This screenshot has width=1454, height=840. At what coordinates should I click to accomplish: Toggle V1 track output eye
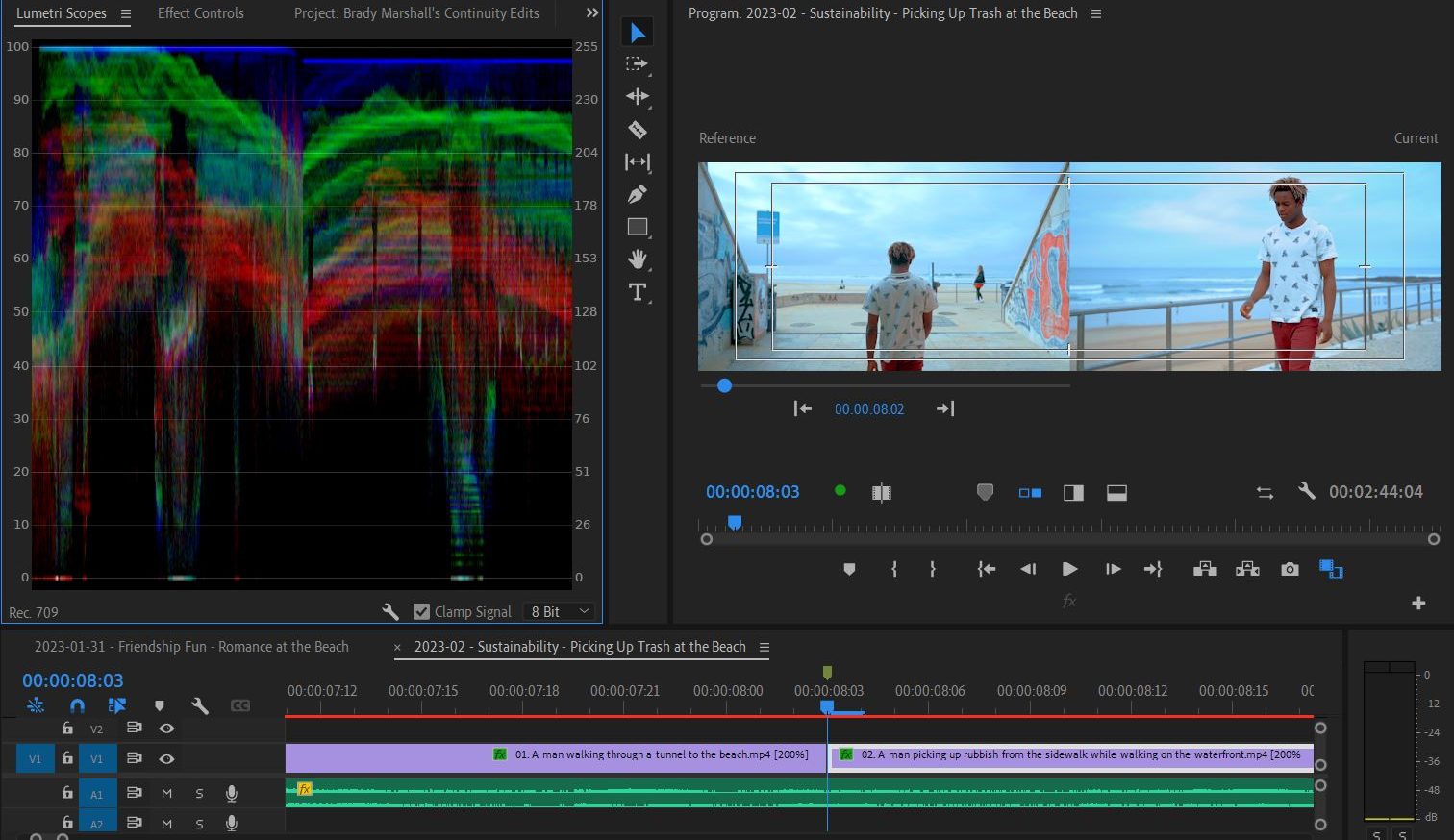click(x=166, y=758)
